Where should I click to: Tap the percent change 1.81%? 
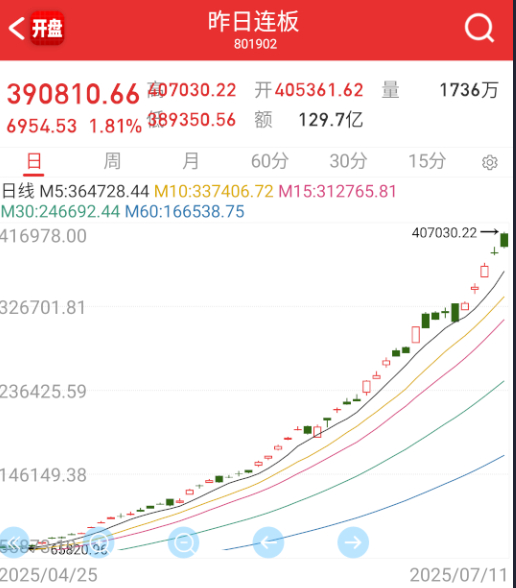[116, 126]
